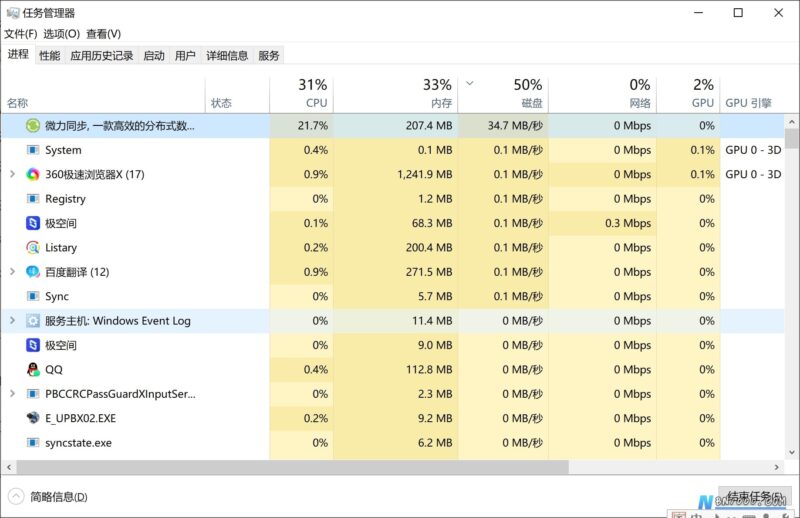Click the syncstate.exe process icon
800x518 pixels.
pyautogui.click(x=33, y=443)
